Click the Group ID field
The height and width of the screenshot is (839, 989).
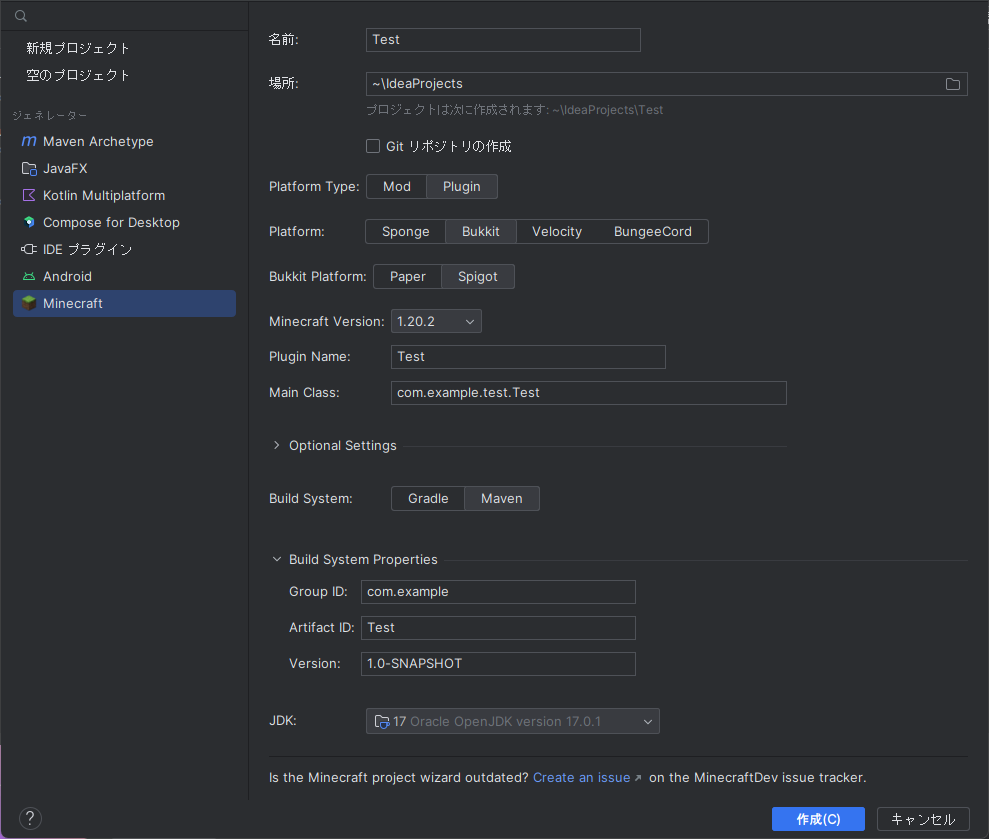498,592
